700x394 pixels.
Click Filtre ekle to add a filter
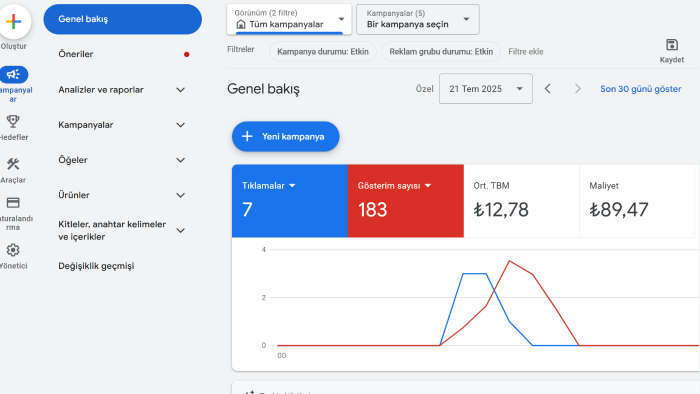coord(525,52)
